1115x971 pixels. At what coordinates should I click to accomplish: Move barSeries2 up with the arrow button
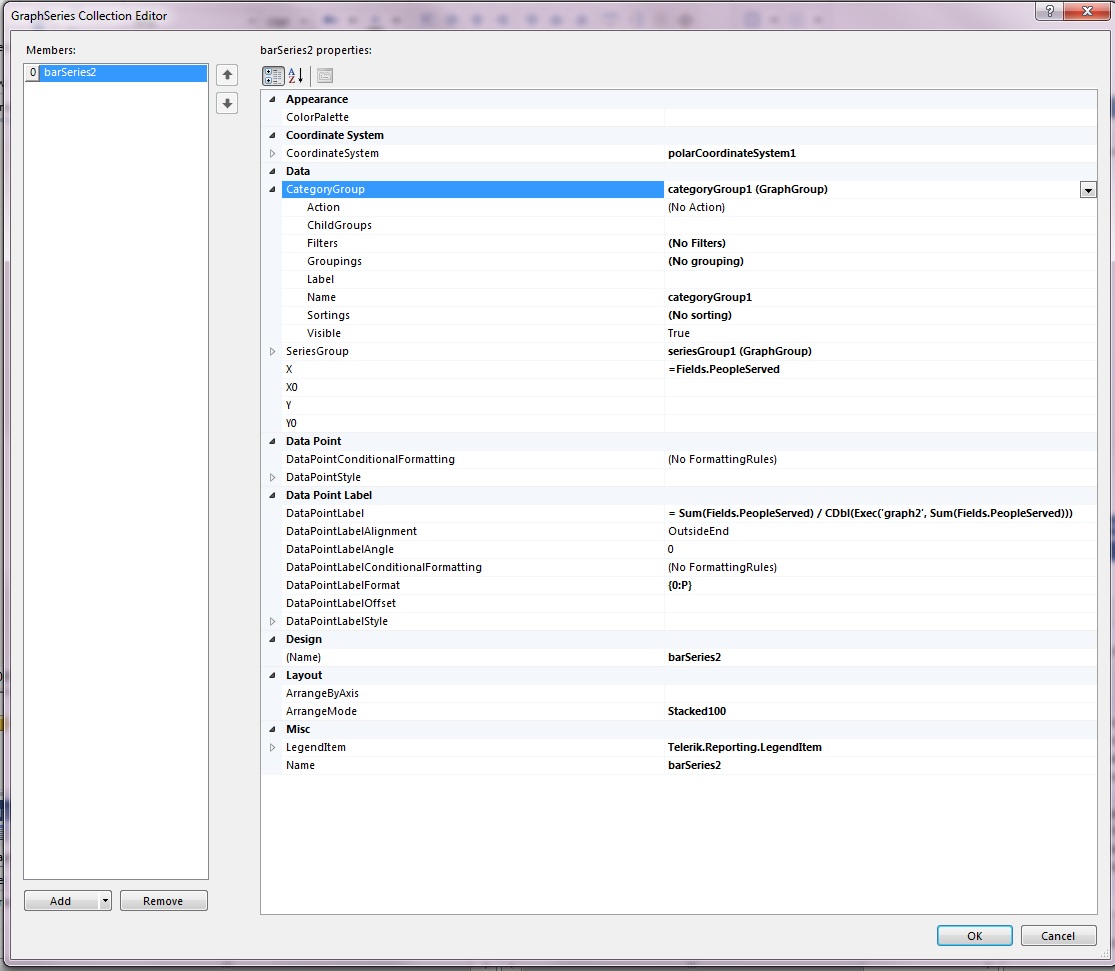[227, 75]
